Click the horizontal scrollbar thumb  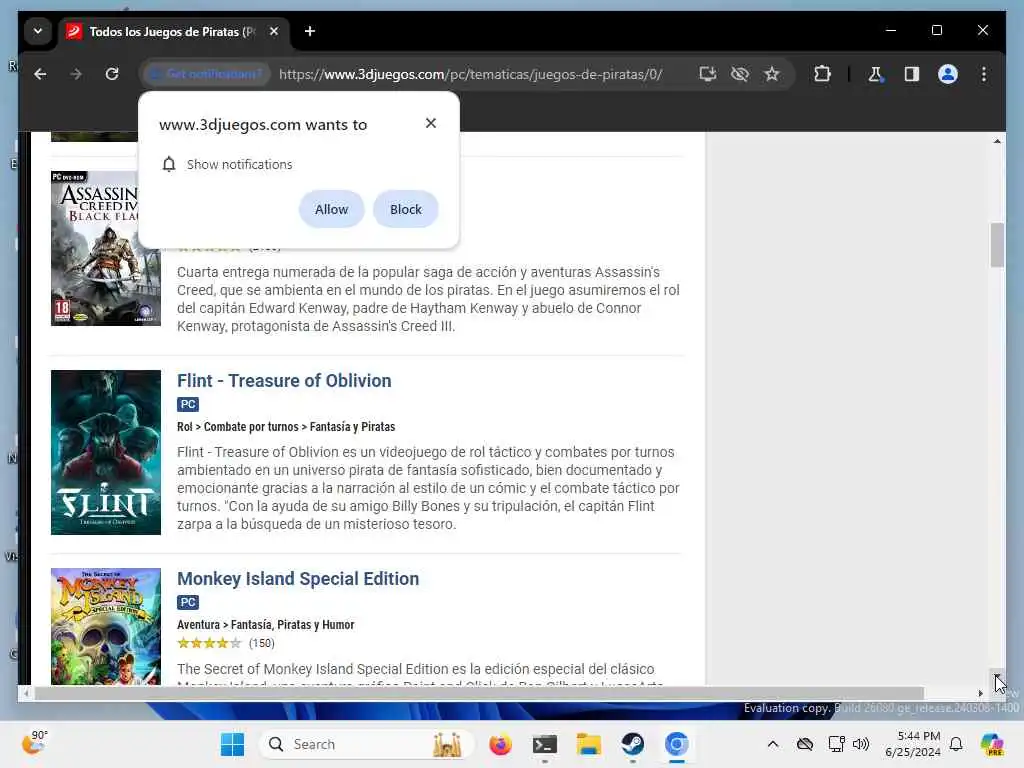pyautogui.click(x=479, y=693)
